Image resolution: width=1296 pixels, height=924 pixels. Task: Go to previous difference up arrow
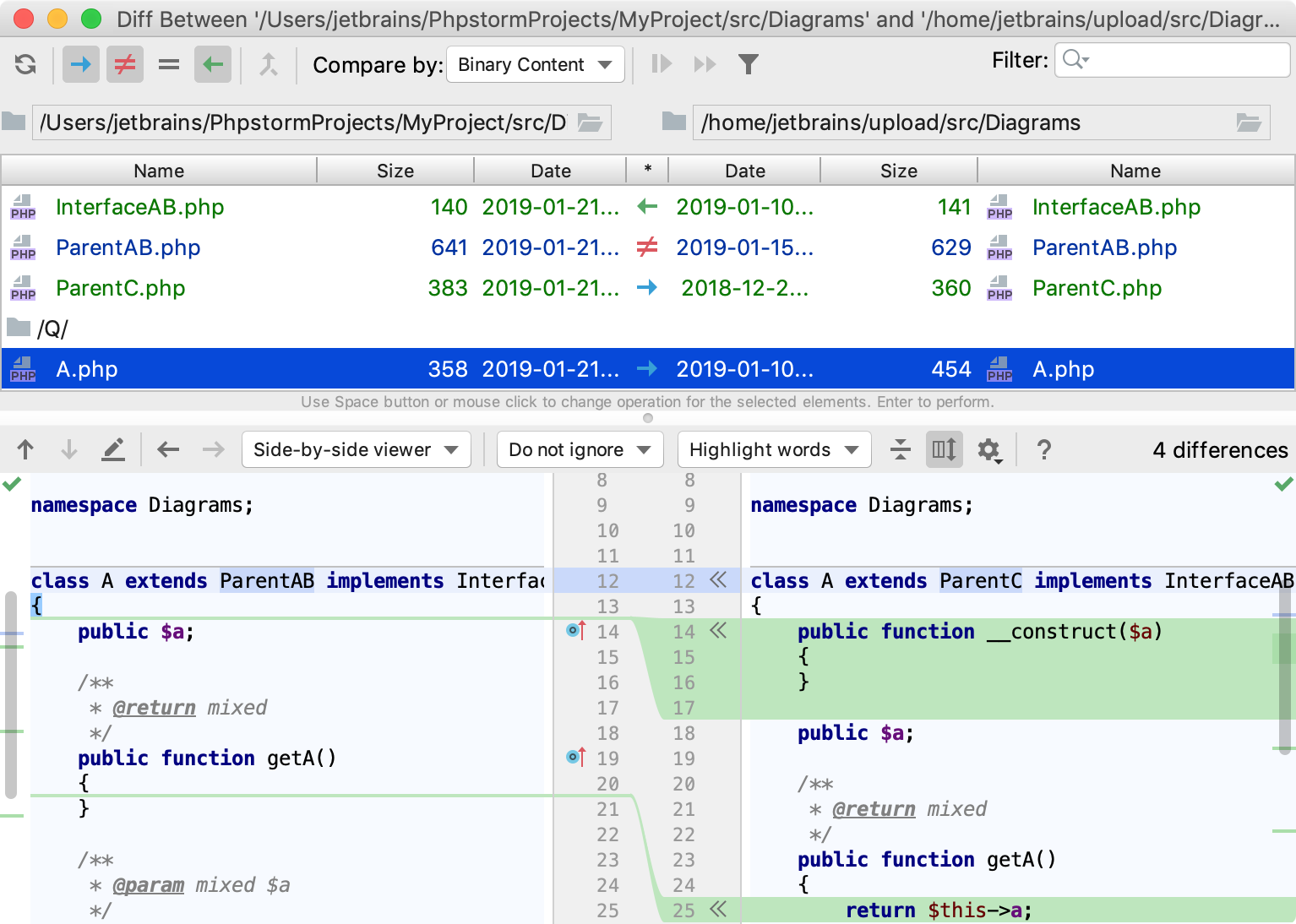[25, 450]
